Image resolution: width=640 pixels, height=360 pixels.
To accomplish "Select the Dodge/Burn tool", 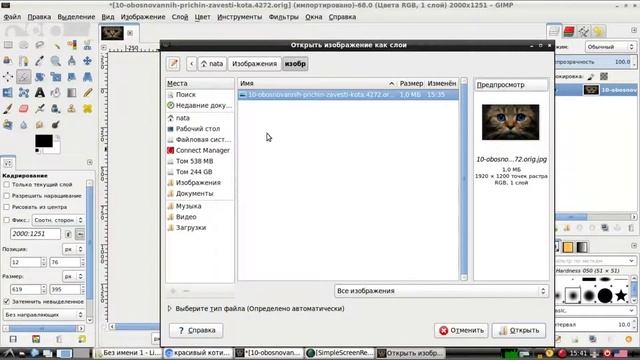I will tap(56, 124).
